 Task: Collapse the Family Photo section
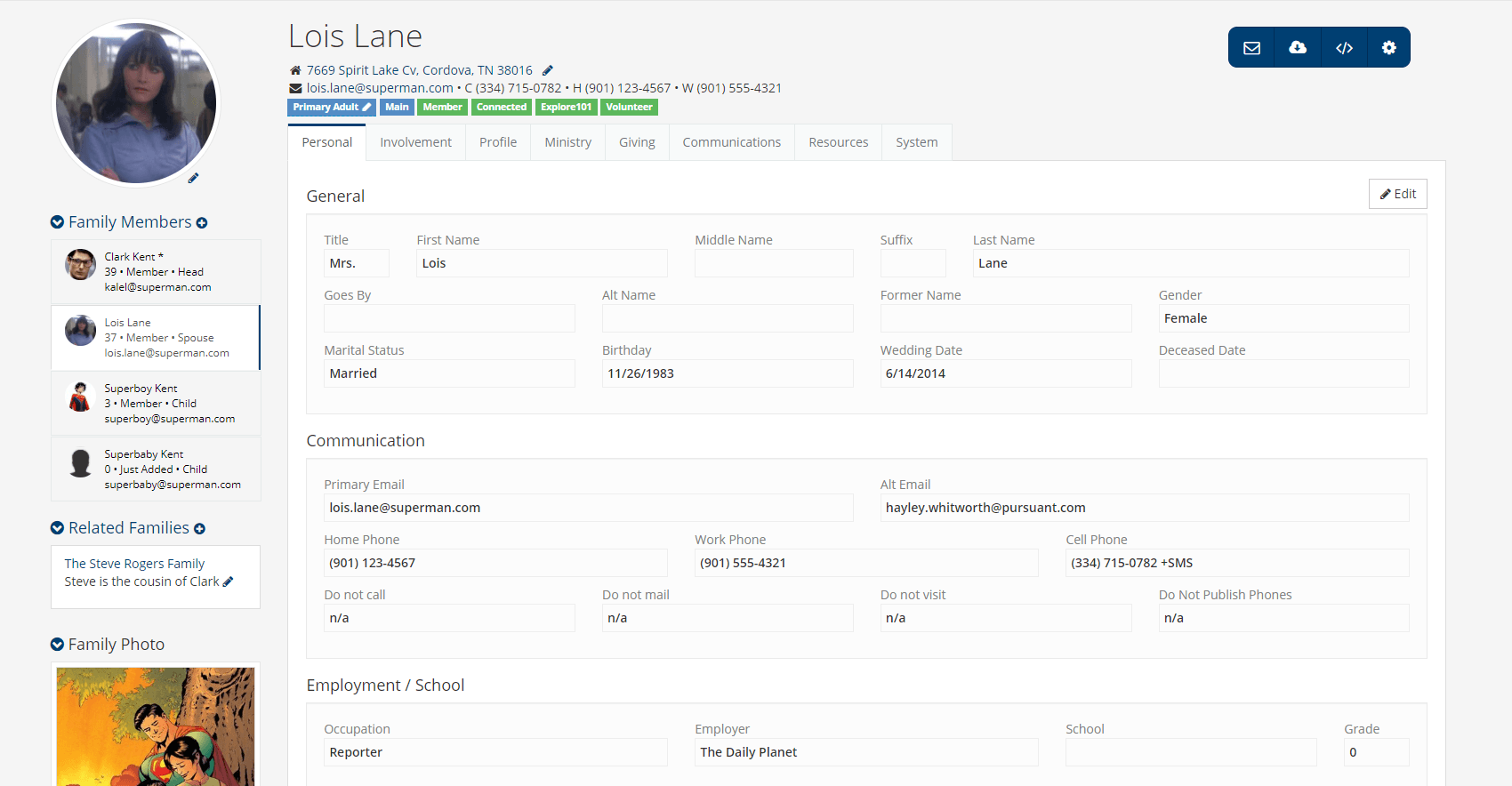coord(57,645)
